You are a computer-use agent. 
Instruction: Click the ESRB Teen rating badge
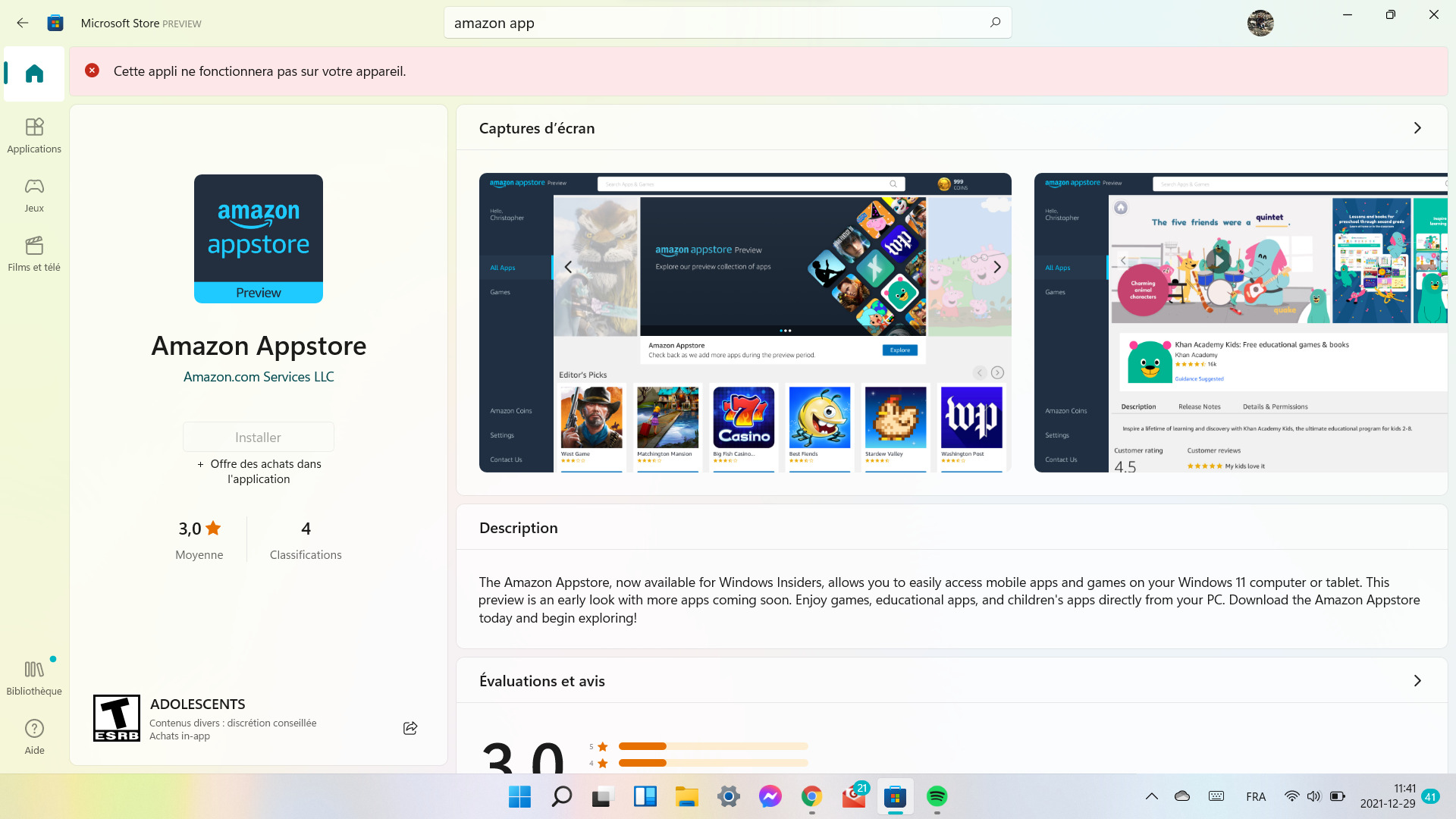click(117, 718)
